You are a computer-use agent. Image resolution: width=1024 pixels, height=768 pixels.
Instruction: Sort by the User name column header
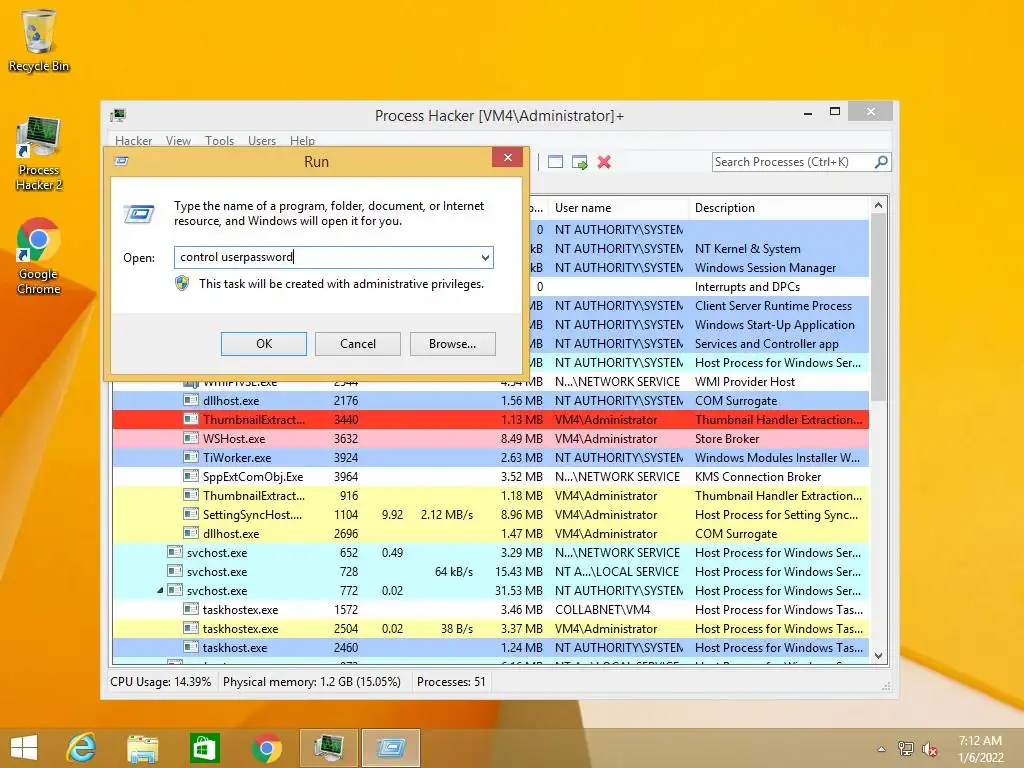pyautogui.click(x=618, y=208)
